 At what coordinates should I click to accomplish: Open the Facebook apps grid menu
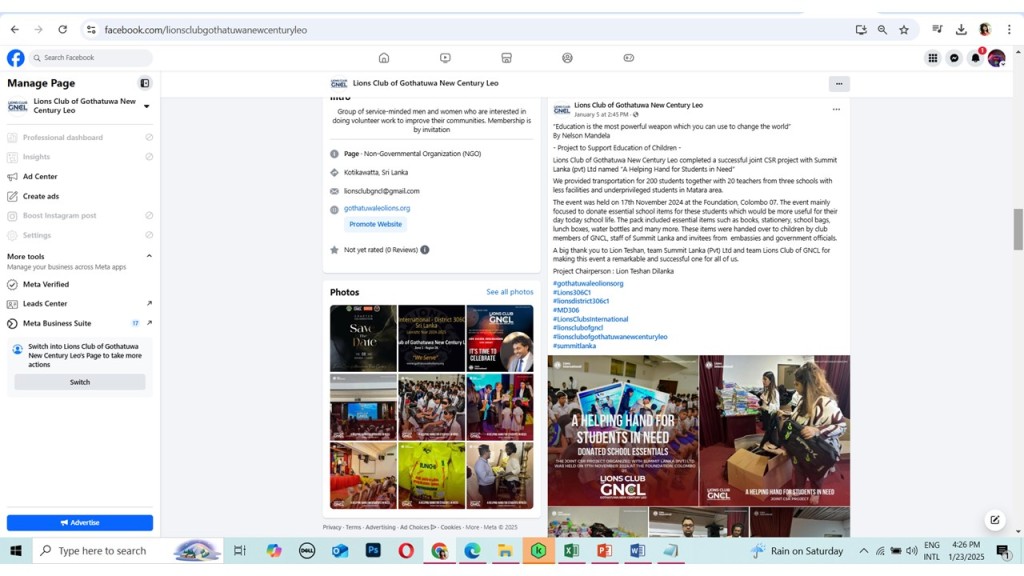click(933, 58)
